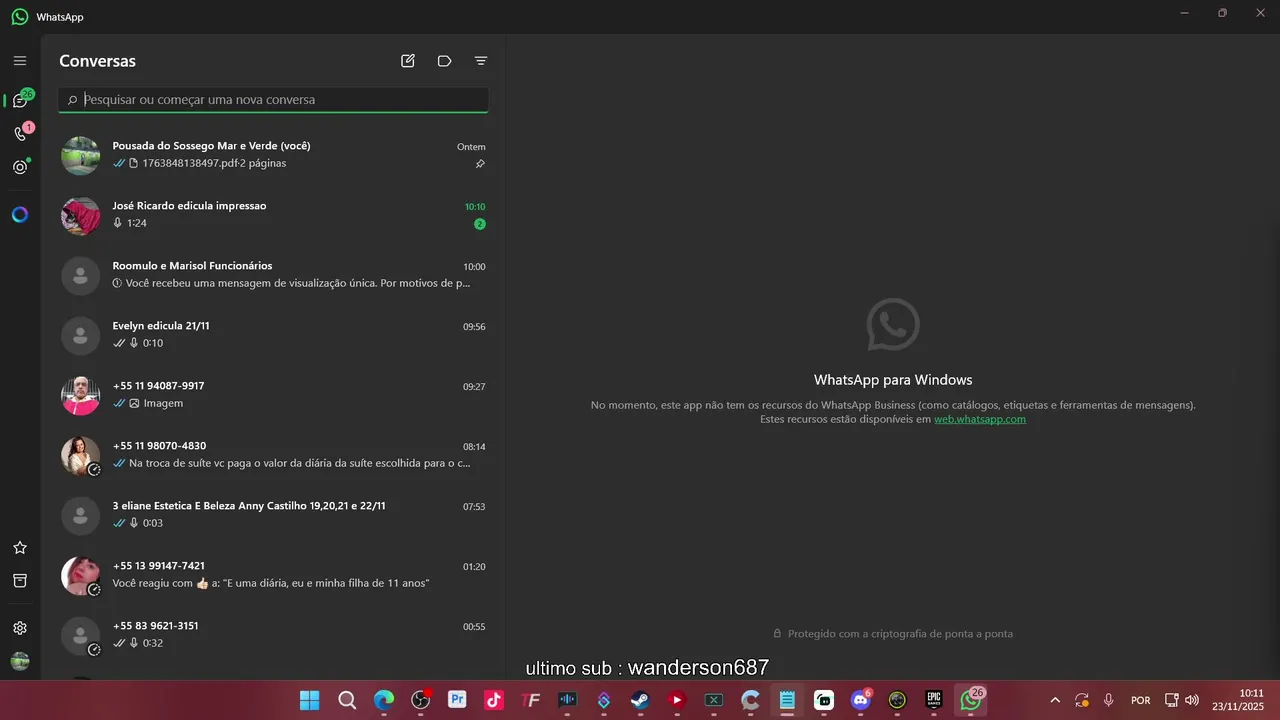The width and height of the screenshot is (1280, 720).
Task: Open Steam from taskbar
Action: (640, 700)
